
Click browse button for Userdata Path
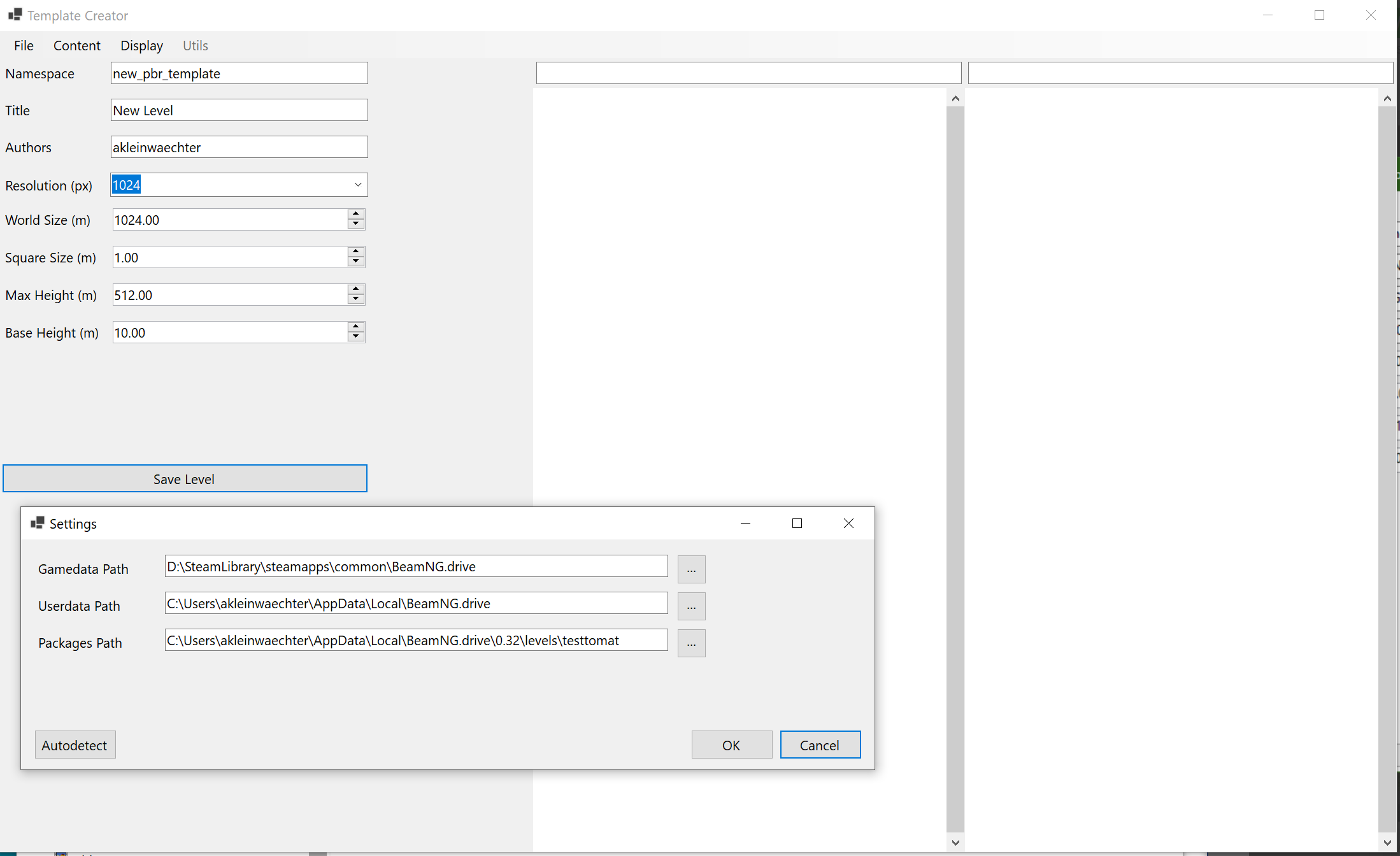pyautogui.click(x=691, y=606)
